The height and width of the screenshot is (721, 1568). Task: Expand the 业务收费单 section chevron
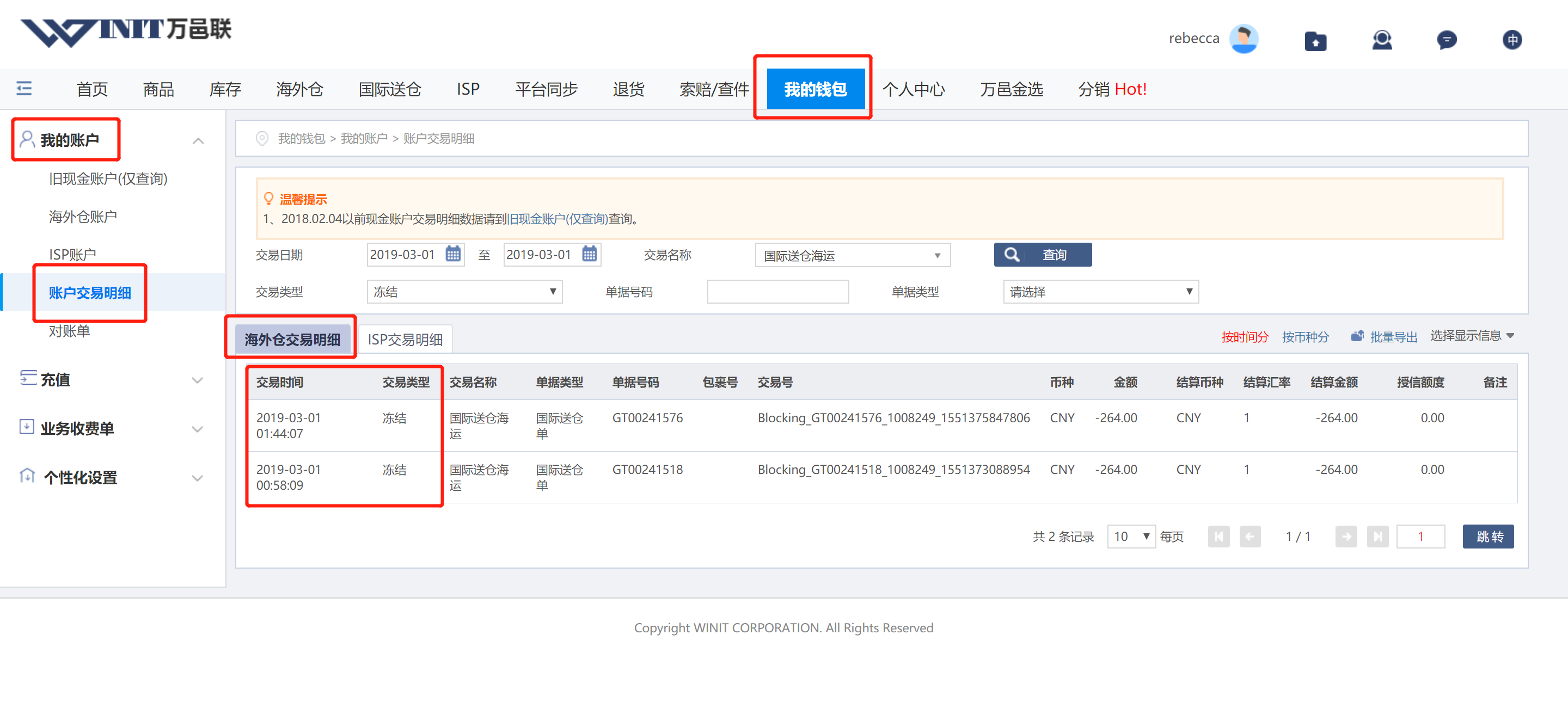click(x=197, y=429)
